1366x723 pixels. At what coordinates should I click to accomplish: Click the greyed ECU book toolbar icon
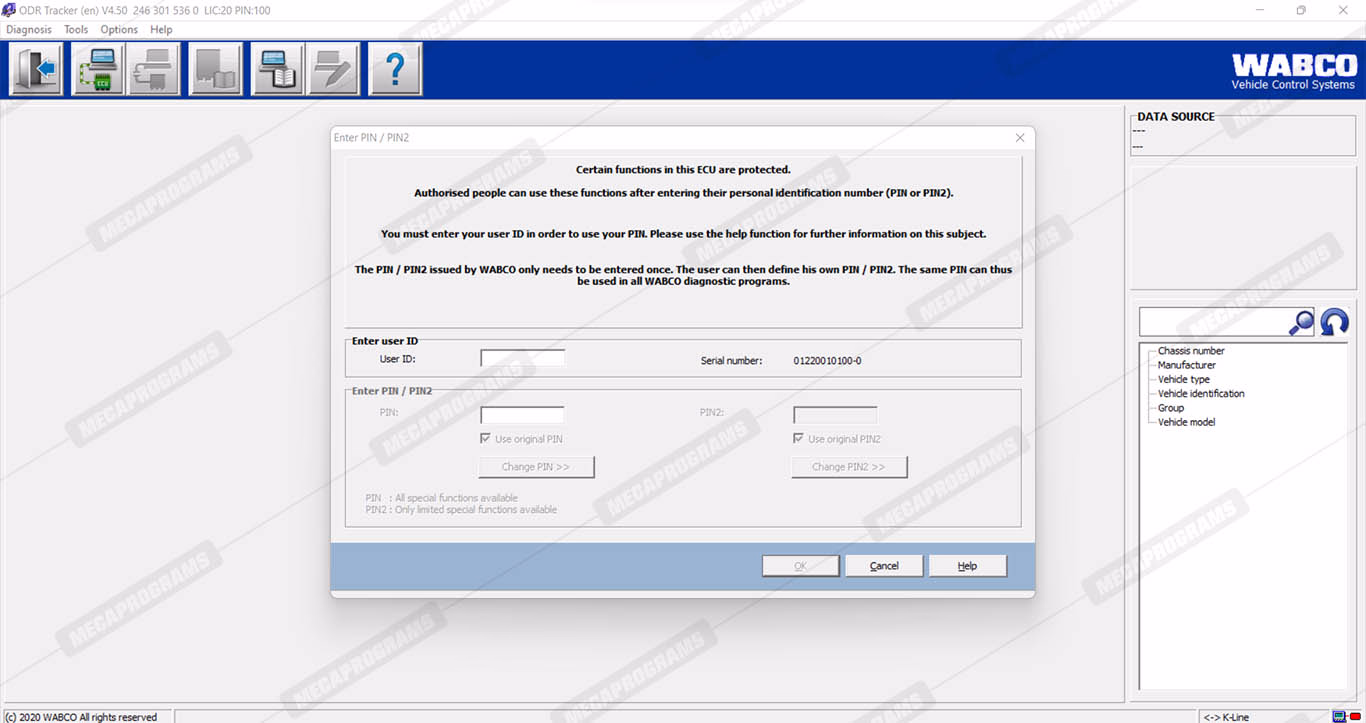click(x=216, y=69)
